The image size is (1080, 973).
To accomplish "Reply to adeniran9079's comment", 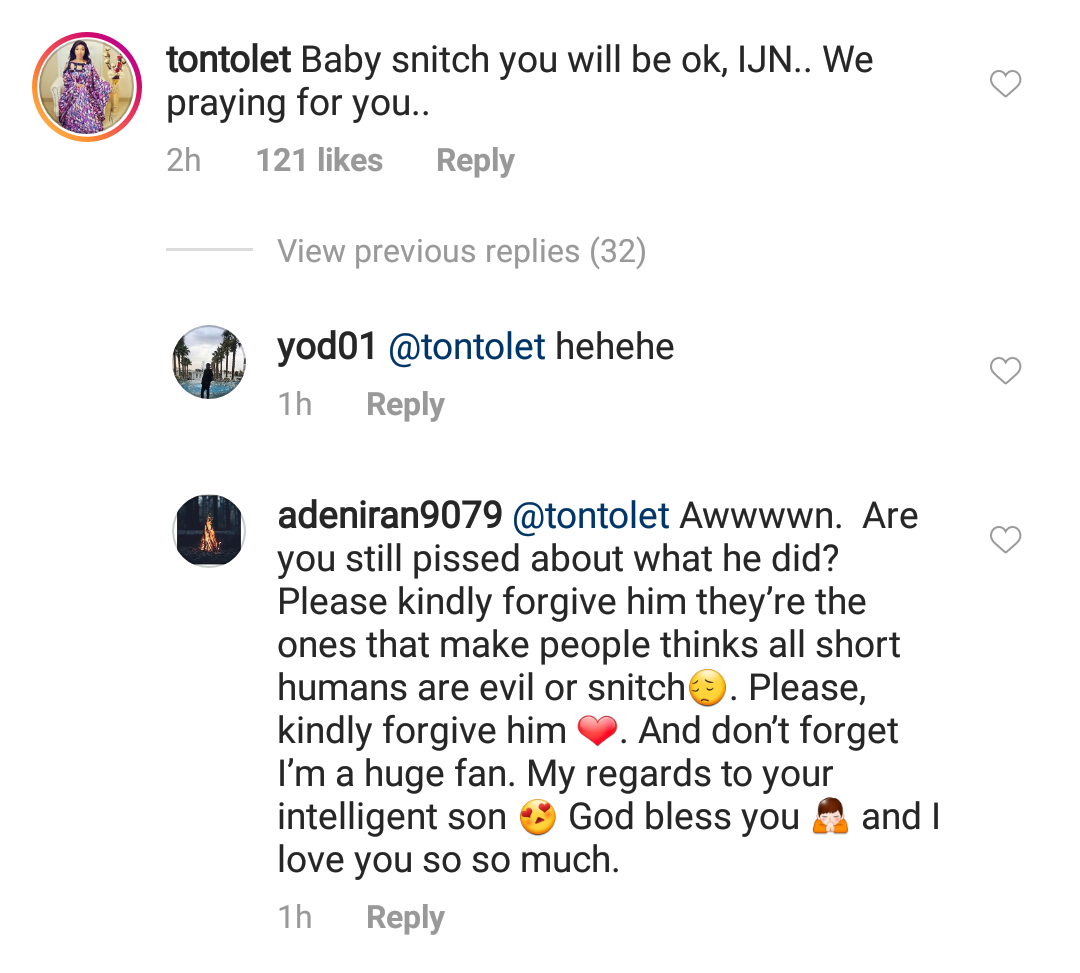I will pyautogui.click(x=405, y=918).
